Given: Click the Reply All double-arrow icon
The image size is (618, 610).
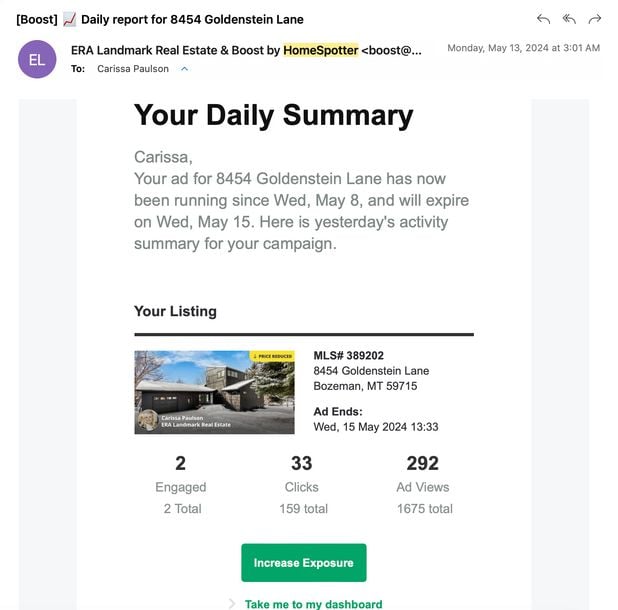Looking at the screenshot, I should (569, 19).
